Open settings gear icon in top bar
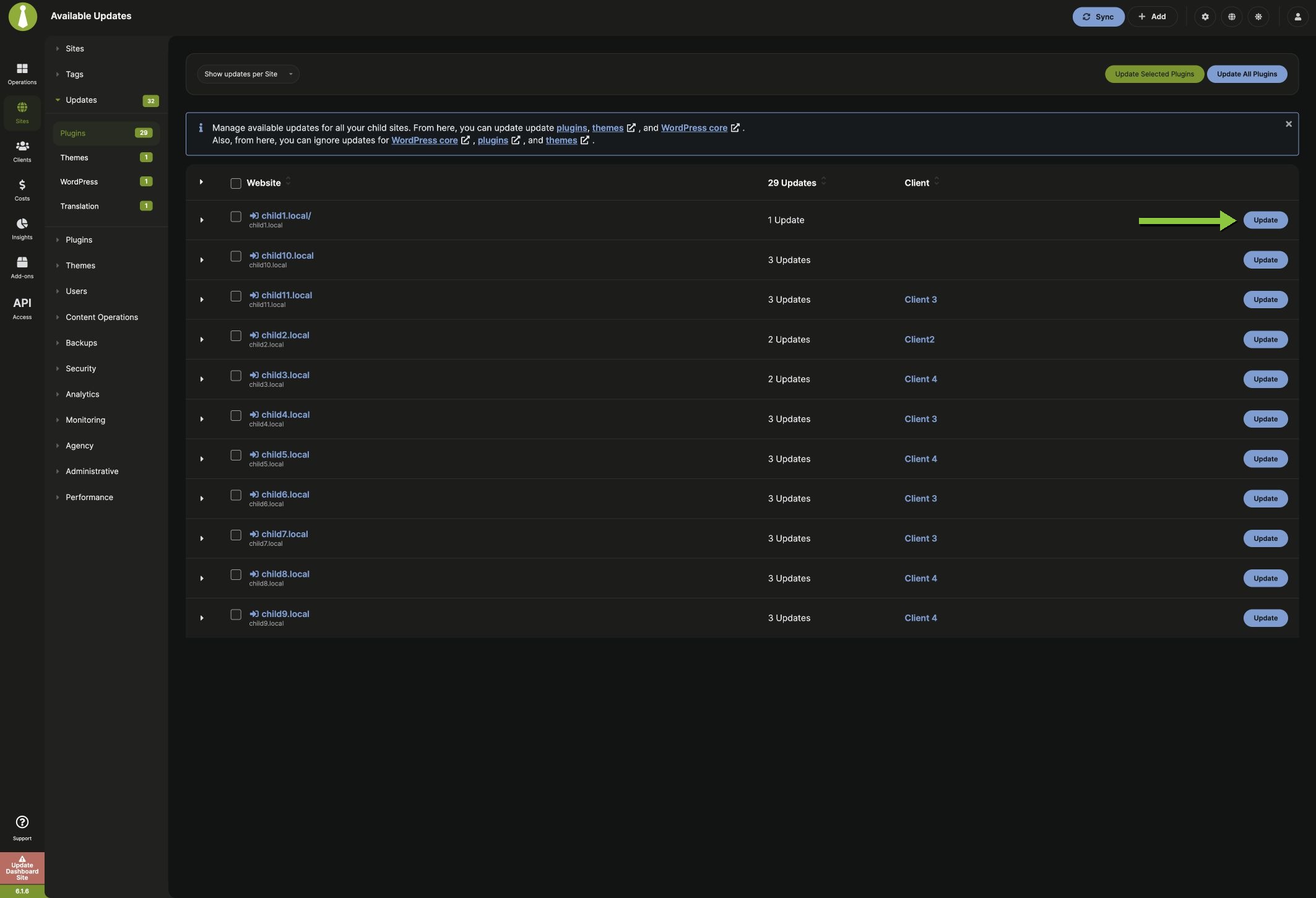1316x898 pixels. 1205,17
